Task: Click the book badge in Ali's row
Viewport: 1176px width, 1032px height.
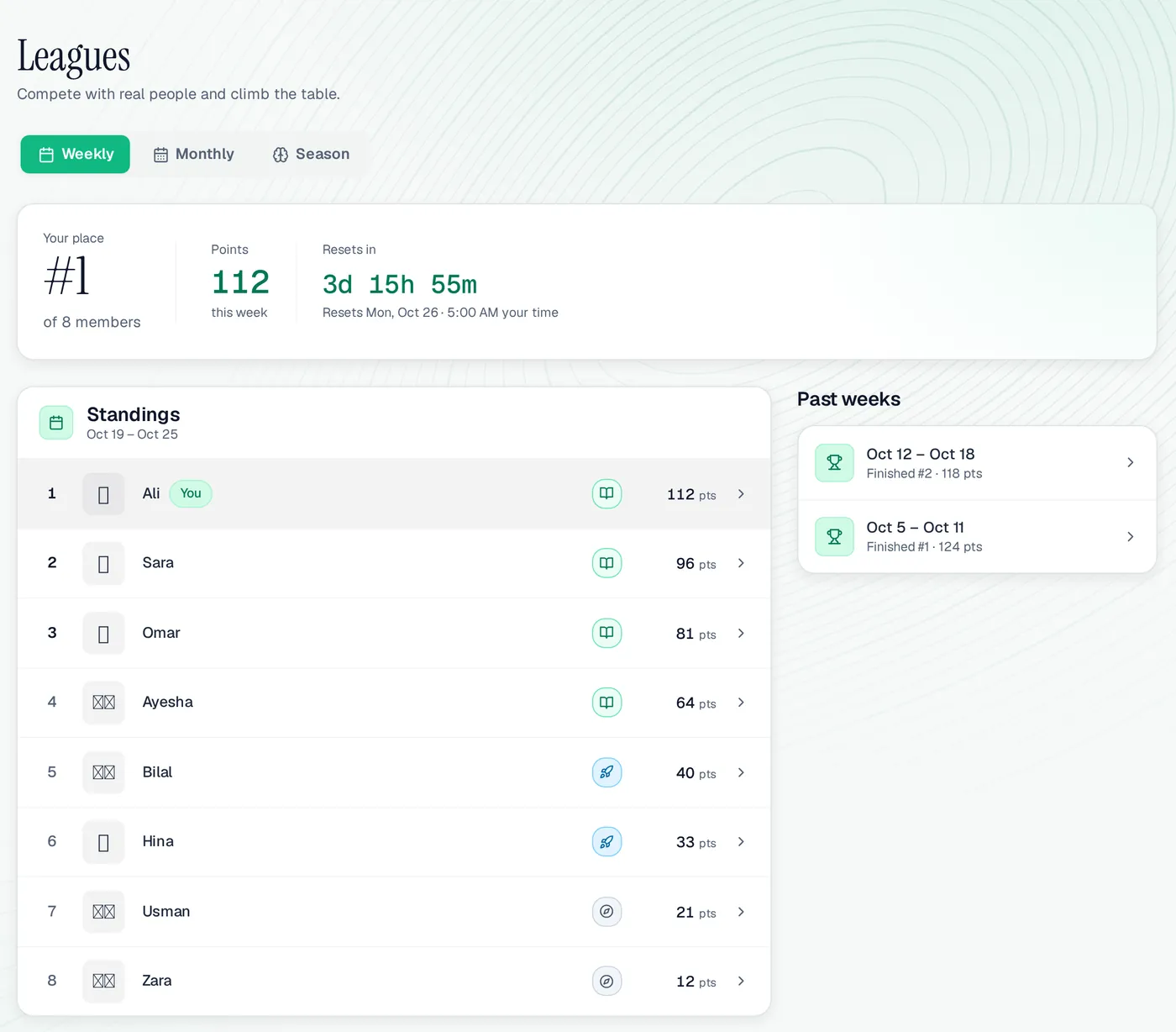Action: 606,494
